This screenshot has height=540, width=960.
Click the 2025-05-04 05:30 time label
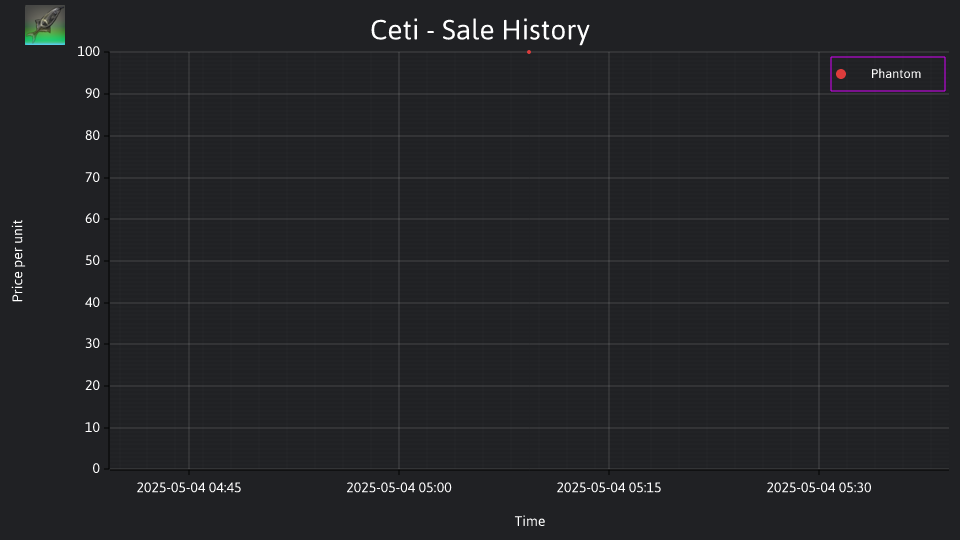819,487
